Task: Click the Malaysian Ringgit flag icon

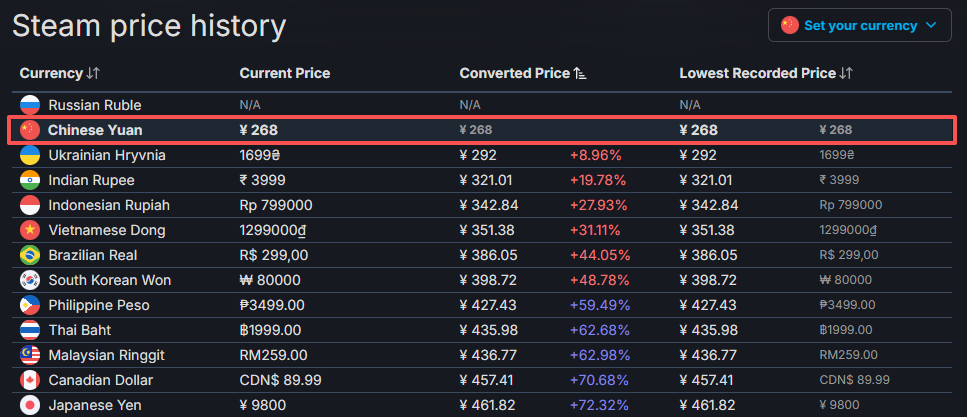Action: point(29,355)
